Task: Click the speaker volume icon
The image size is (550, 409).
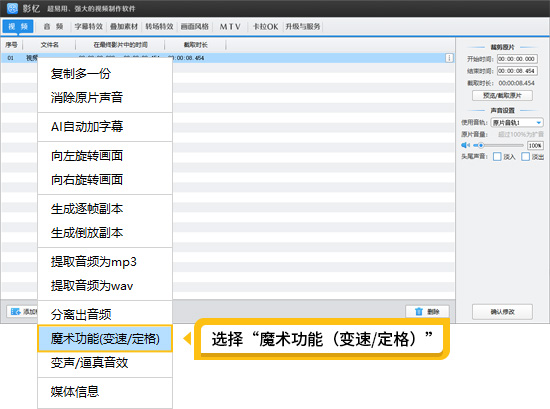Action: [465, 145]
